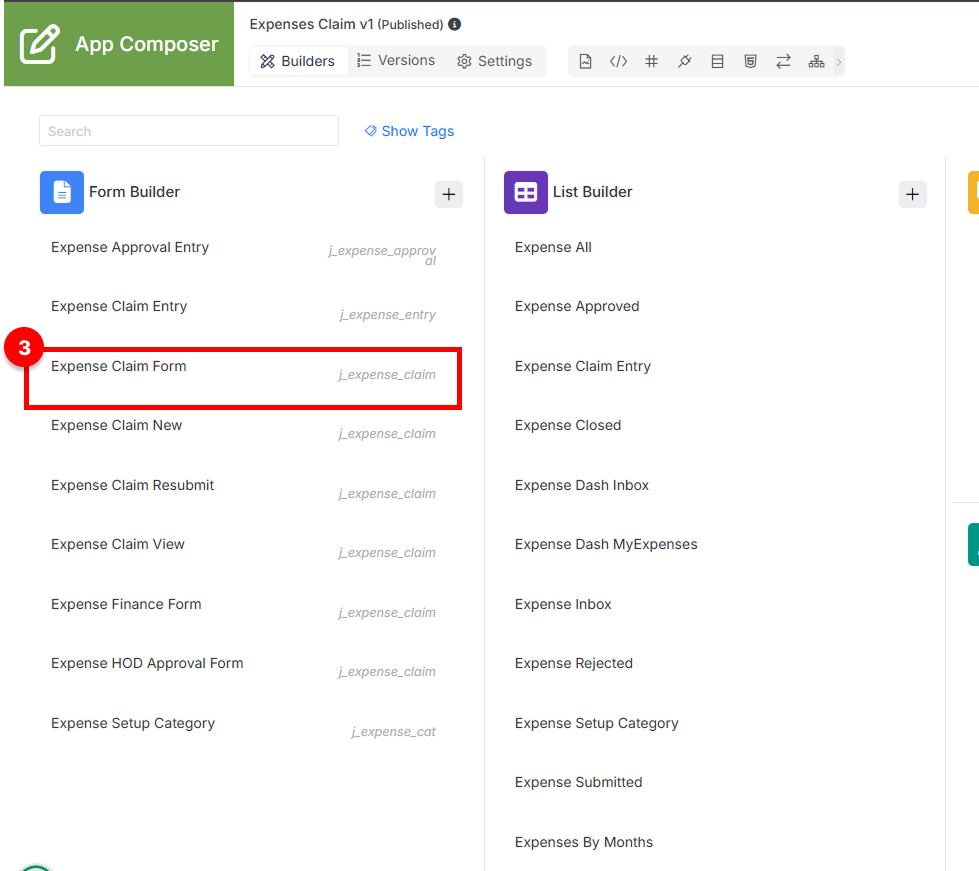
Task: Open the image file toolbar icon
Action: pos(585,61)
